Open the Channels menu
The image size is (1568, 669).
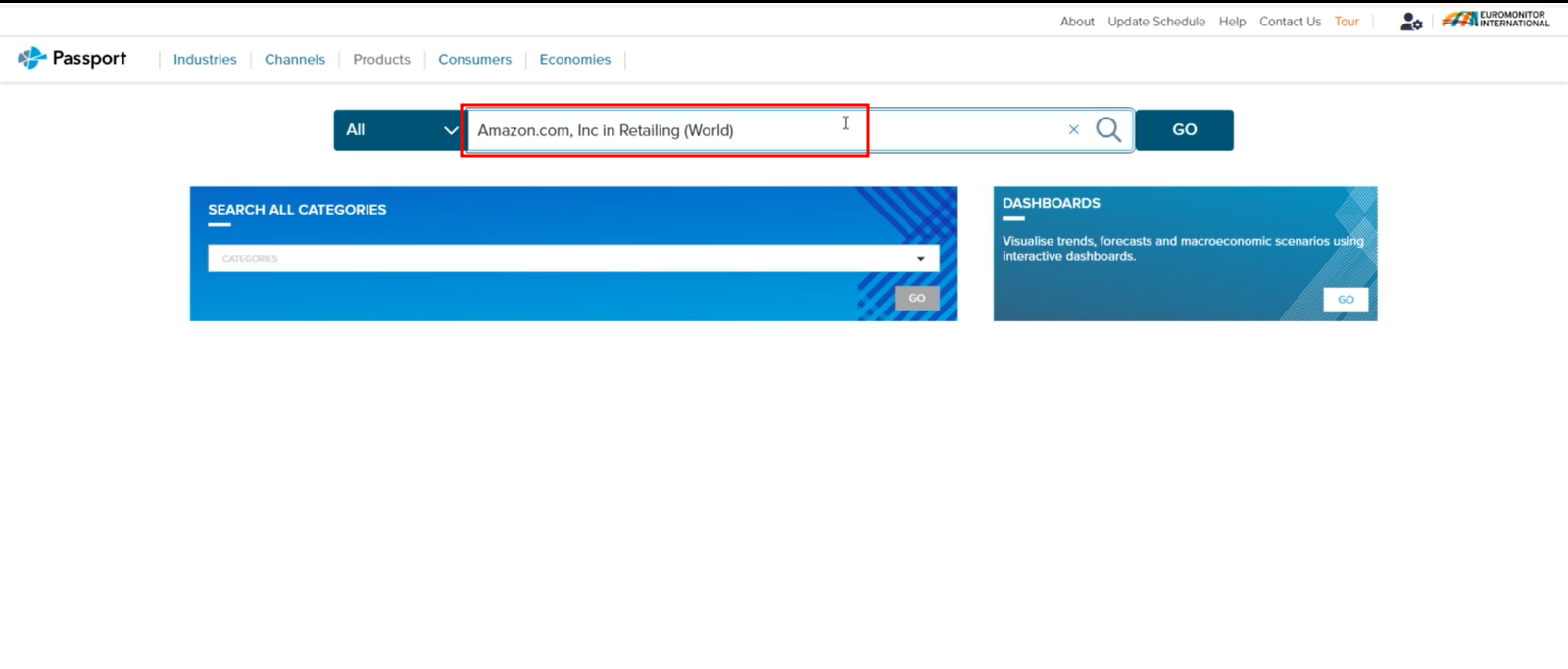[295, 60]
